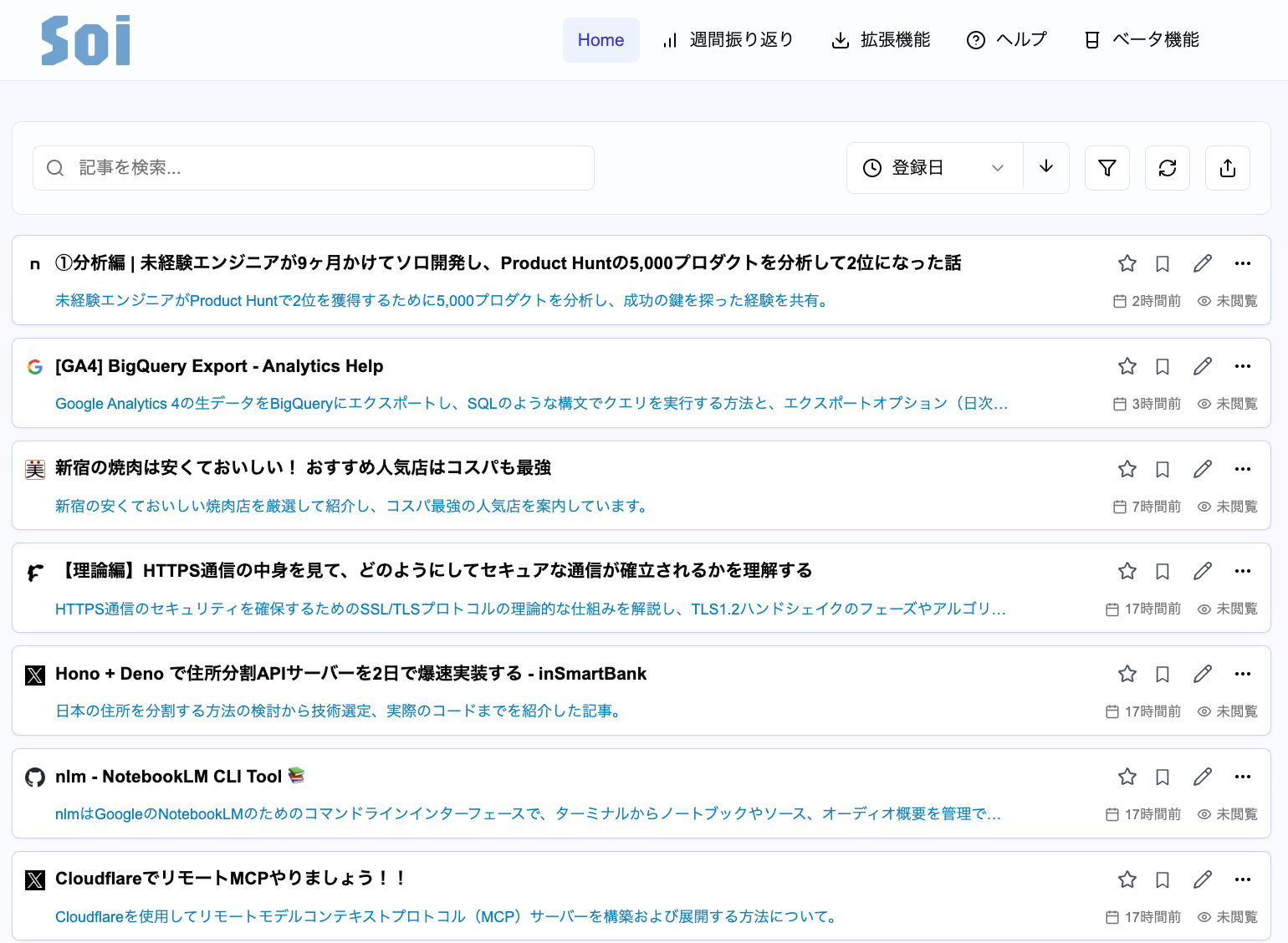Go to the 拡張機能 menu item
This screenshot has width=1288, height=943.
[881, 40]
